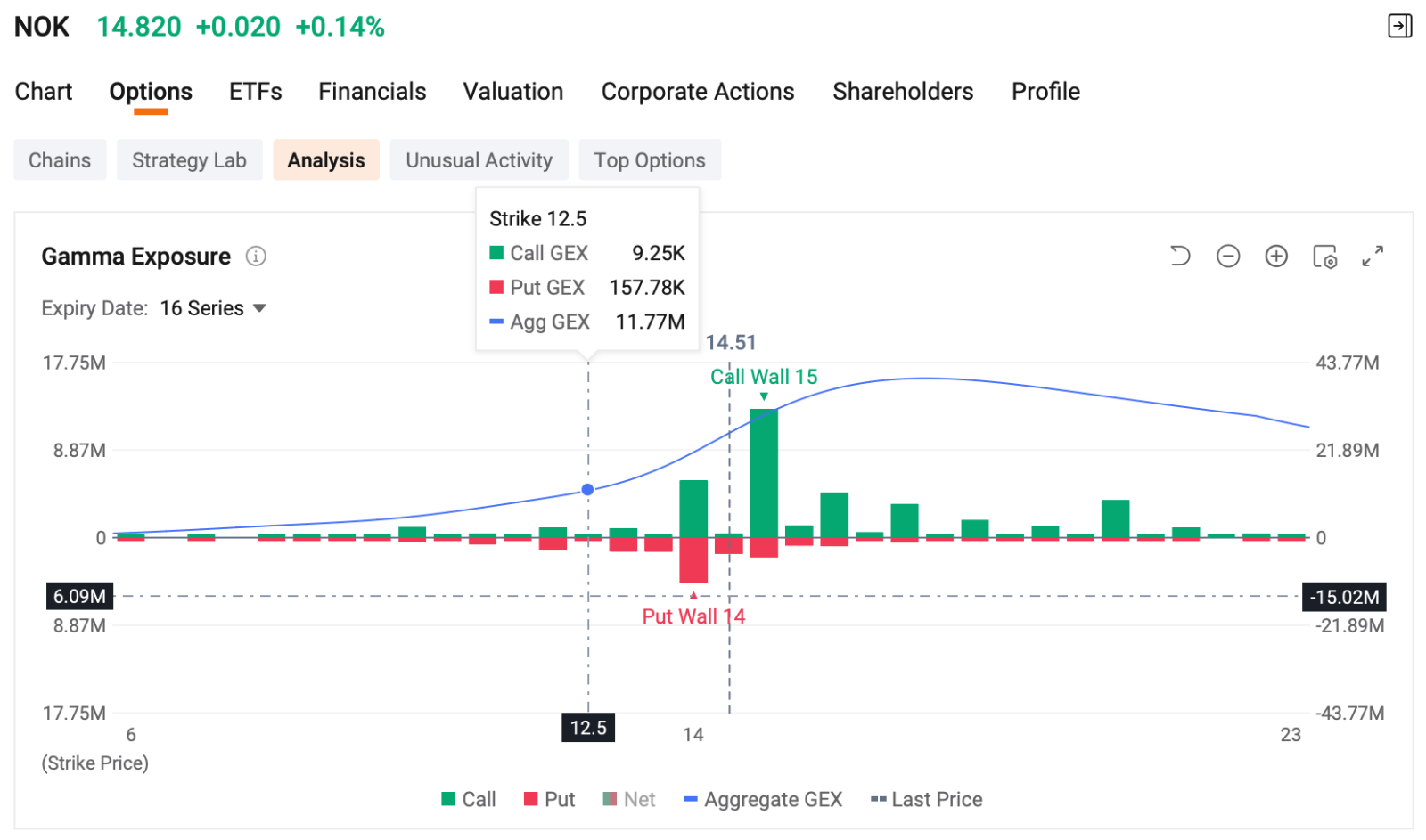The image size is (1426, 840).
Task: Toggle Last Price marker in legend
Action: pyautogui.click(x=927, y=799)
